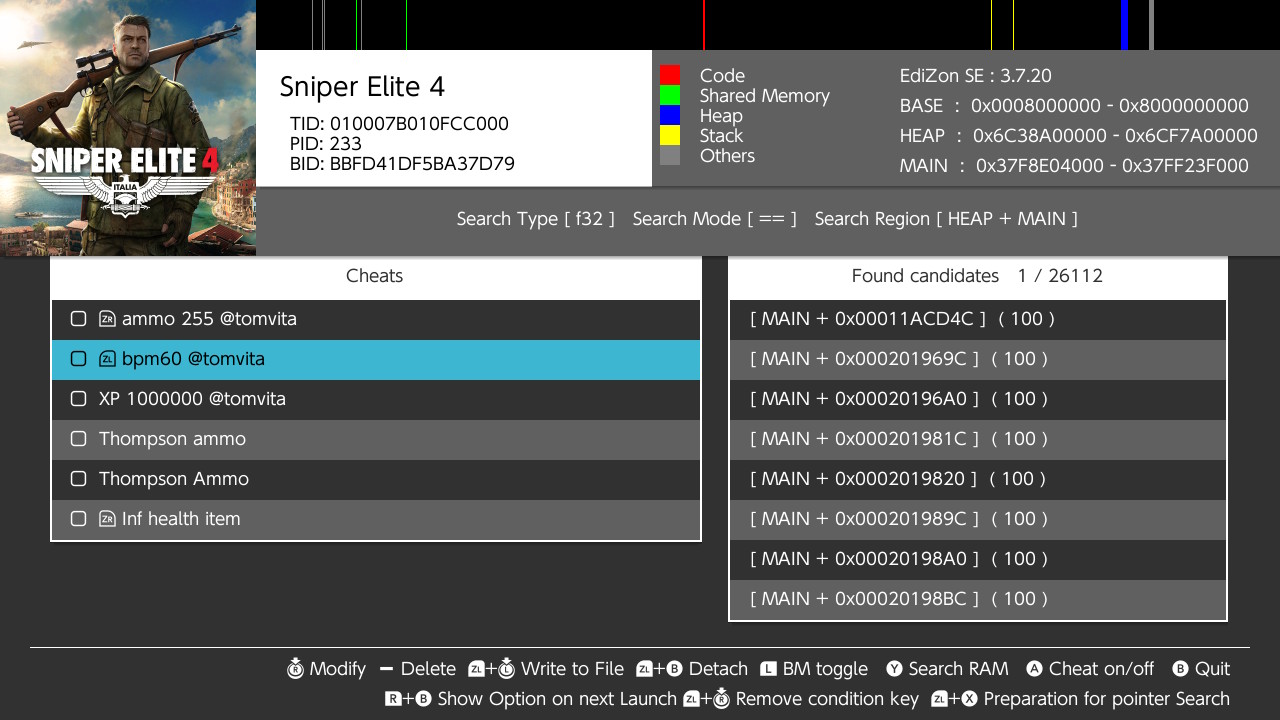Viewport: 1280px width, 720px height.
Task: Select the Modify action label
Action: click(338, 669)
